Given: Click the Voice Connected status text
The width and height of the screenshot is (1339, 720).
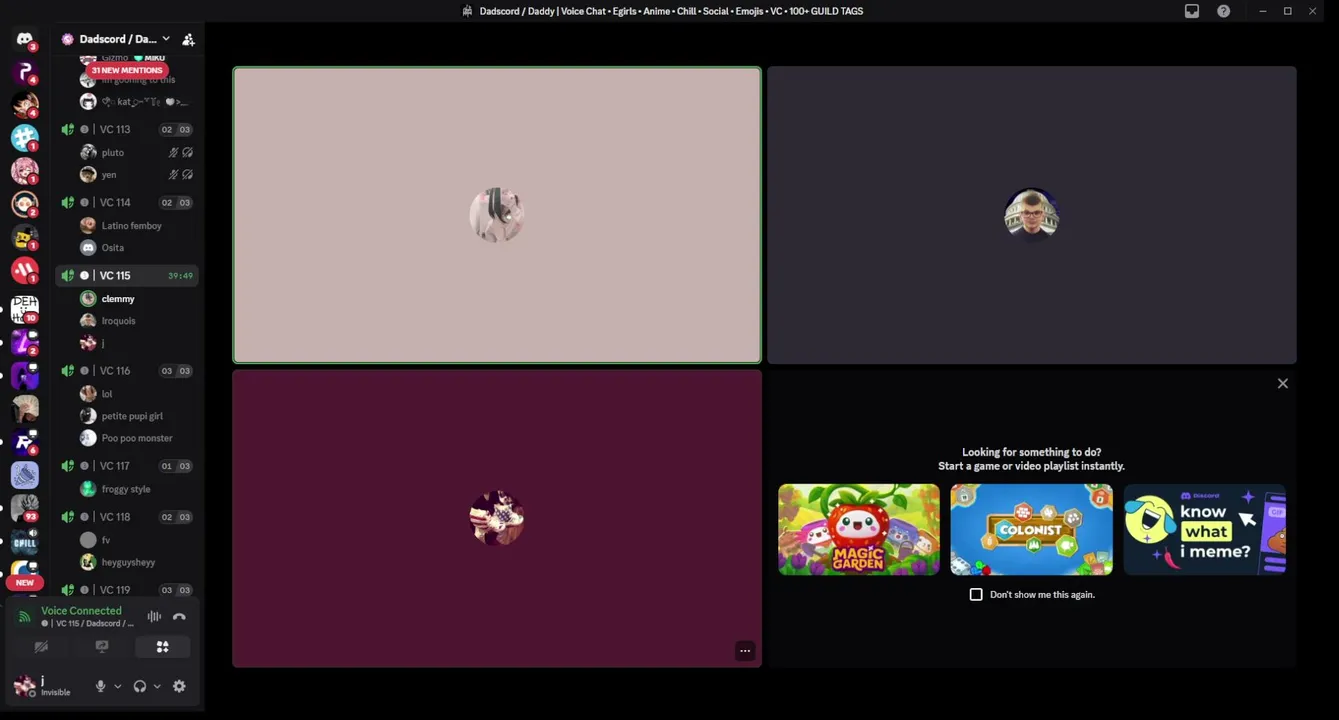Looking at the screenshot, I should click(81, 611).
